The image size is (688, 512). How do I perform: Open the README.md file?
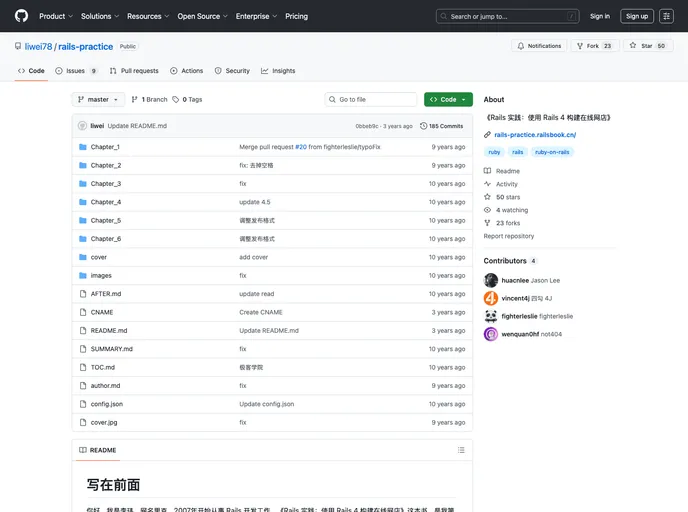click(109, 330)
